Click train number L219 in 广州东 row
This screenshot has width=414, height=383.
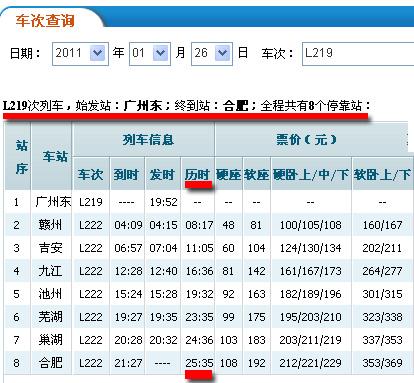pyautogui.click(x=91, y=202)
